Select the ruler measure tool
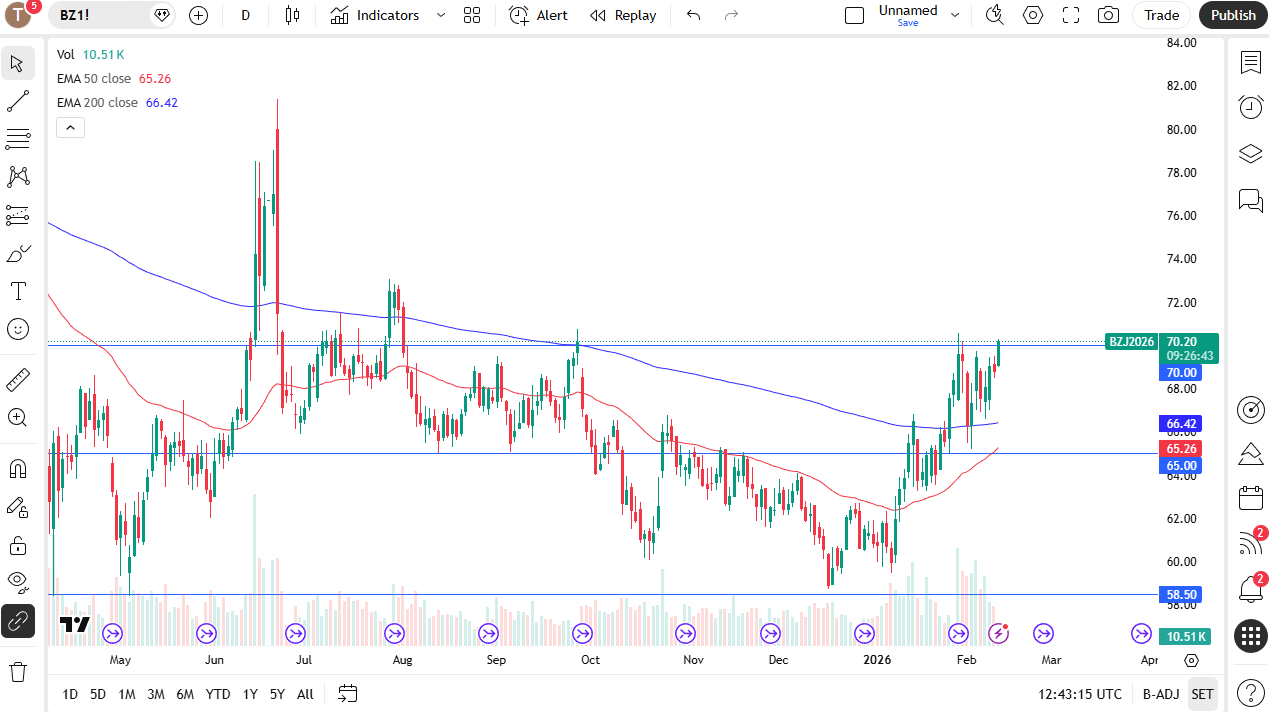This screenshot has width=1269, height=712. pyautogui.click(x=18, y=379)
